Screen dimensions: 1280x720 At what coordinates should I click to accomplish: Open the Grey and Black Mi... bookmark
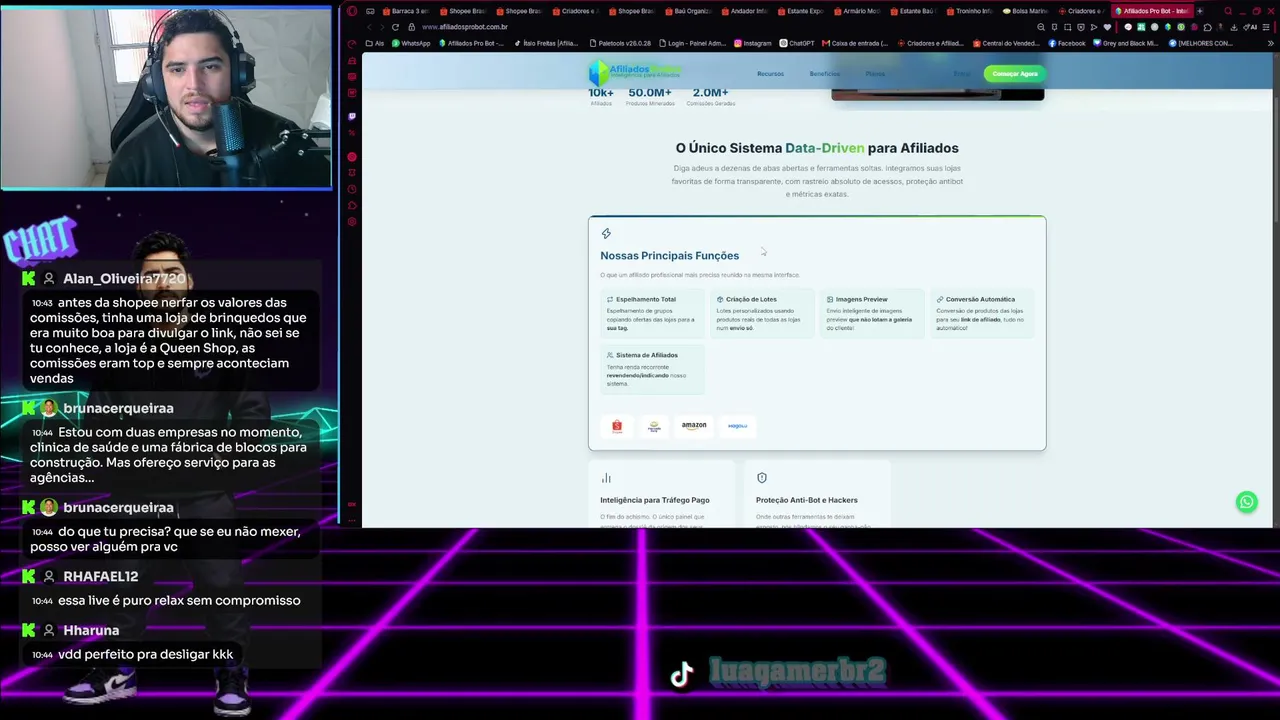point(1127,44)
